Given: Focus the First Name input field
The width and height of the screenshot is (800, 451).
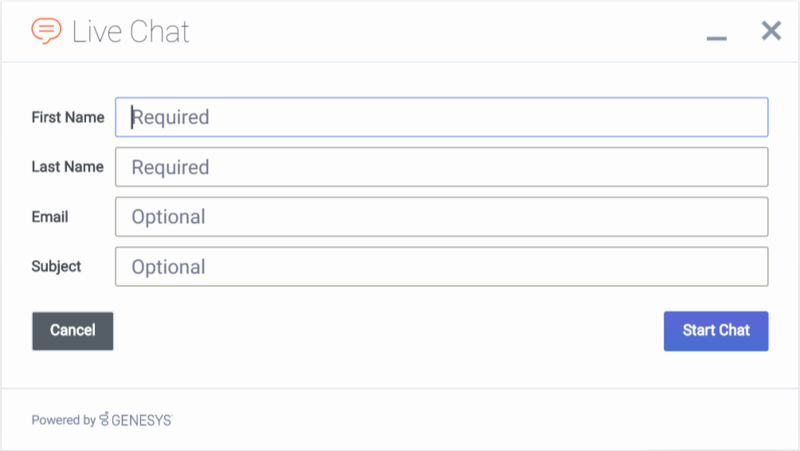Looking at the screenshot, I should 441,117.
